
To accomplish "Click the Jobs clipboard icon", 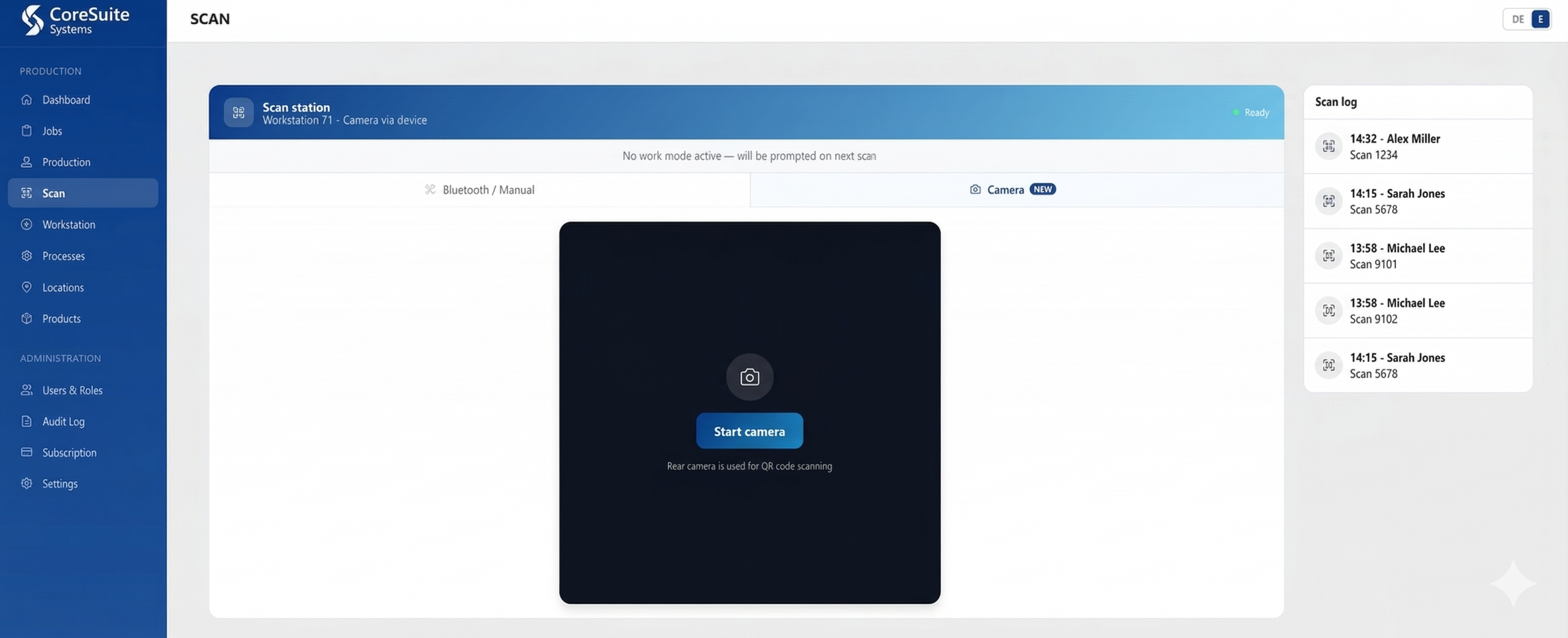I will pyautogui.click(x=26, y=131).
